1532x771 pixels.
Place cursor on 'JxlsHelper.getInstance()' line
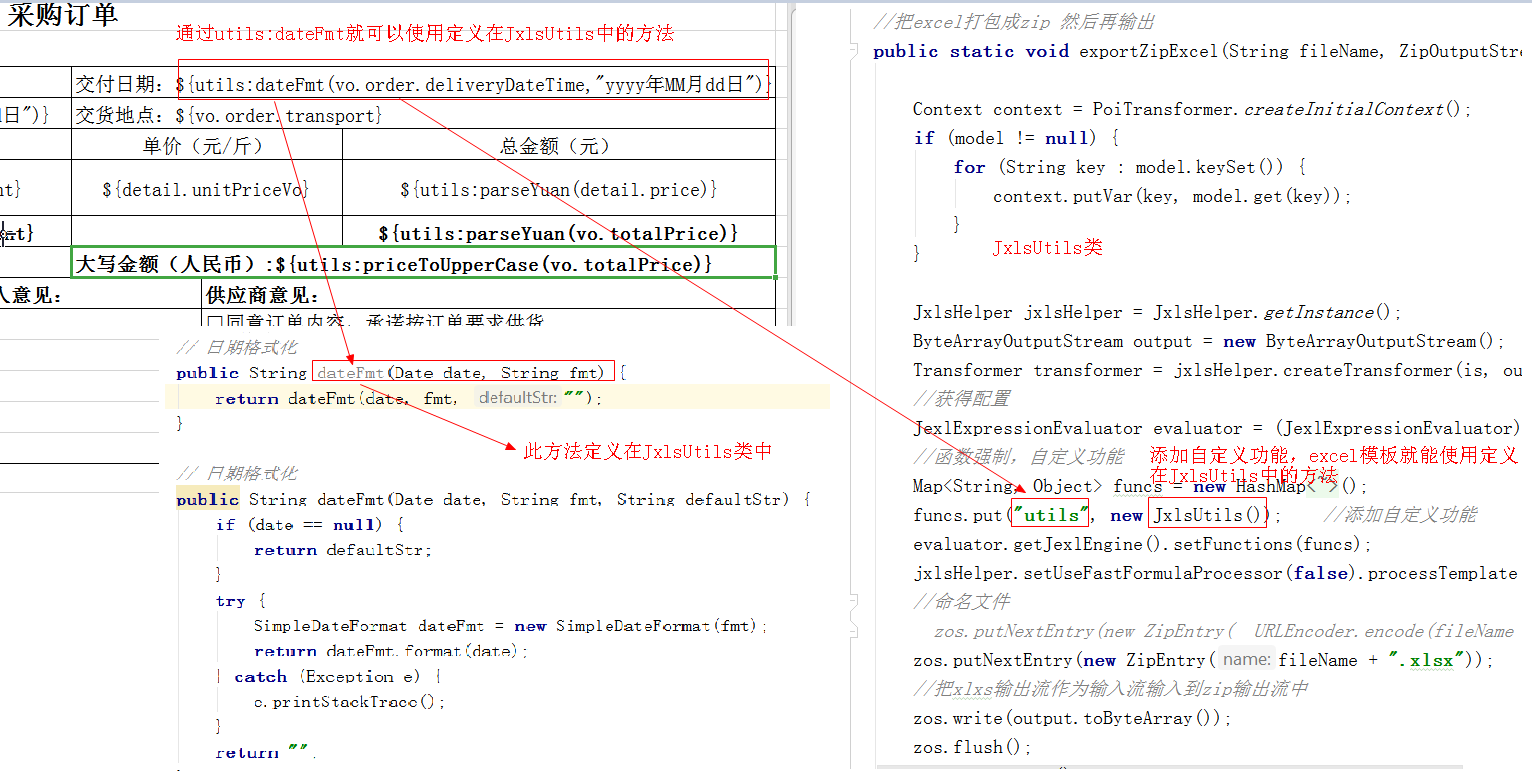pyautogui.click(x=1157, y=312)
